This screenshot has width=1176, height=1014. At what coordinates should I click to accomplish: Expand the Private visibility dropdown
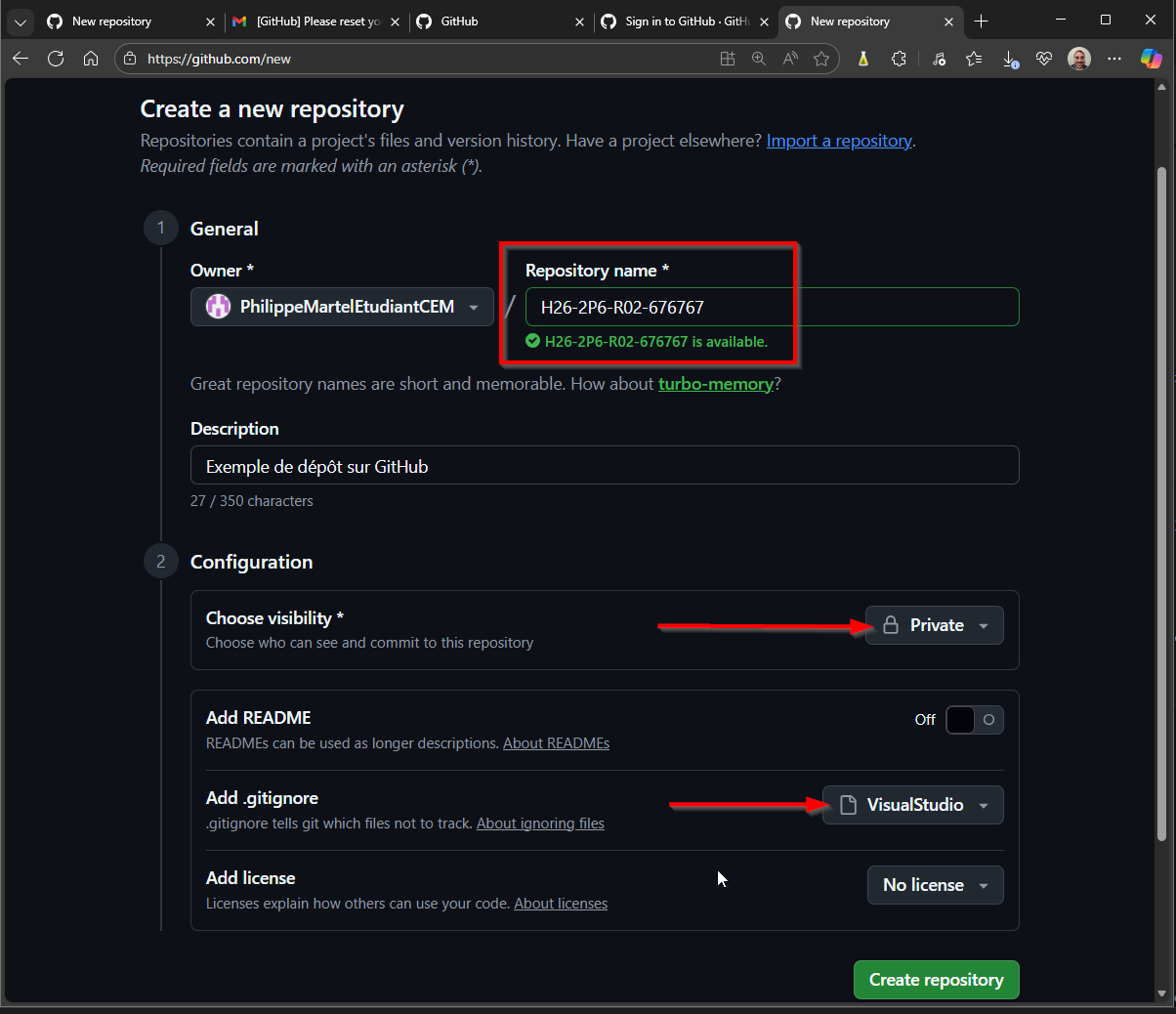pos(934,625)
